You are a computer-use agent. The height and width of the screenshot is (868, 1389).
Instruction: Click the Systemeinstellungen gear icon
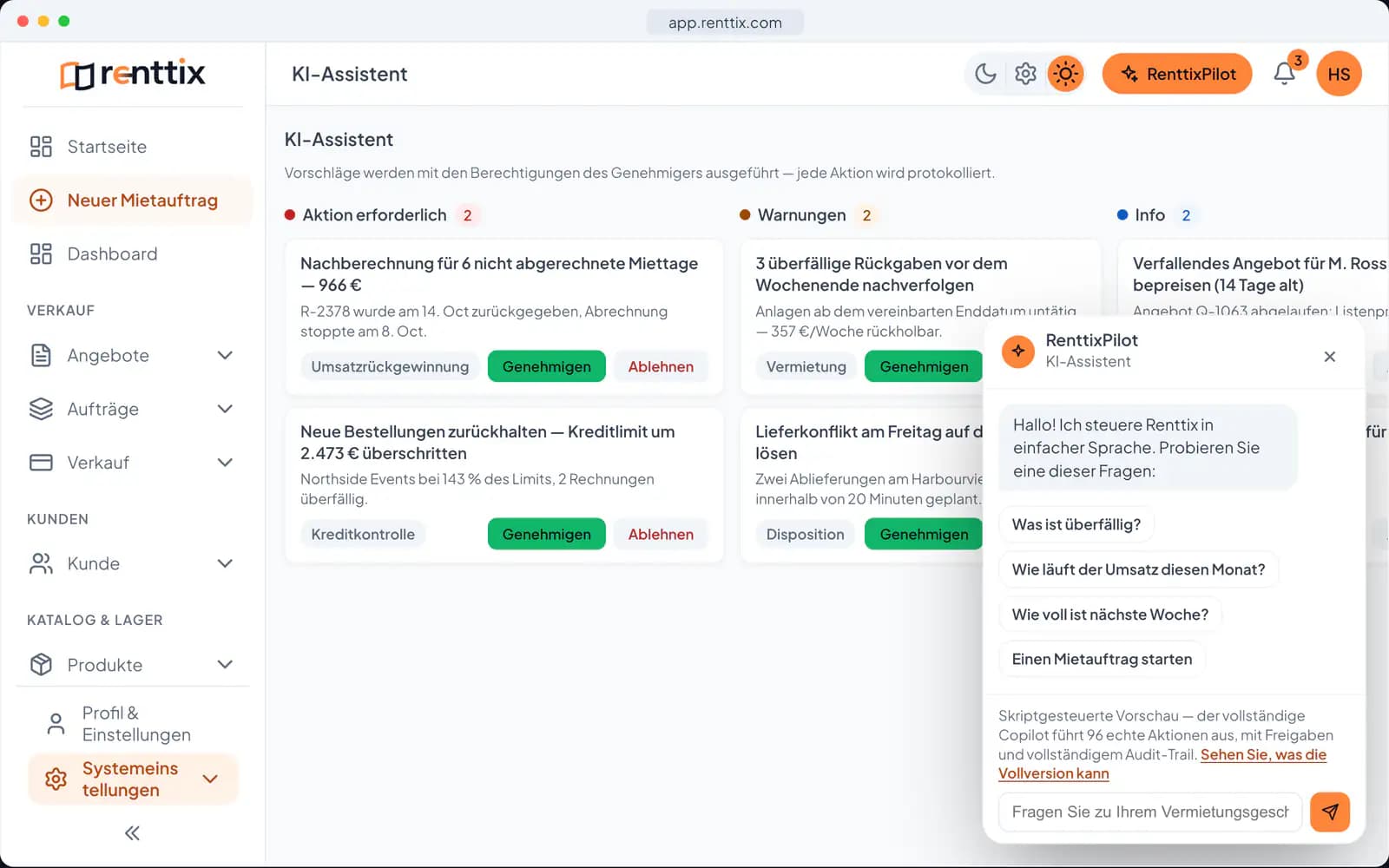pos(56,779)
